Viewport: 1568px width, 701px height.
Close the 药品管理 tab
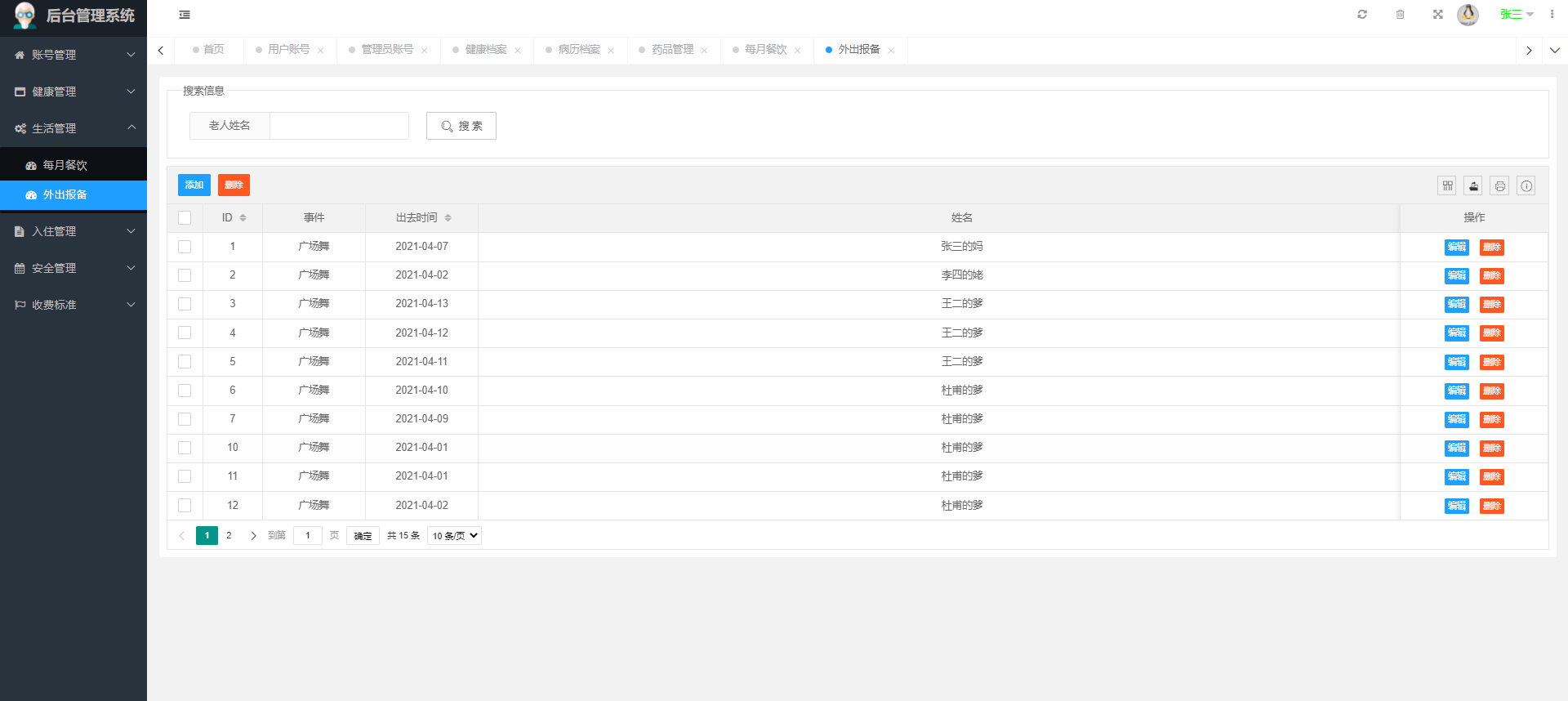(704, 51)
